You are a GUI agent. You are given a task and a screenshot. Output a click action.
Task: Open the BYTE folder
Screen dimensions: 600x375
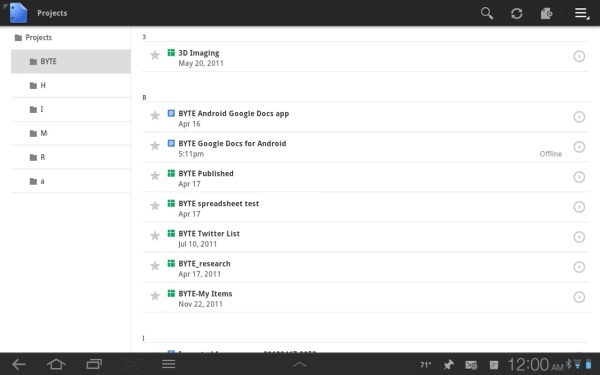(x=71, y=61)
